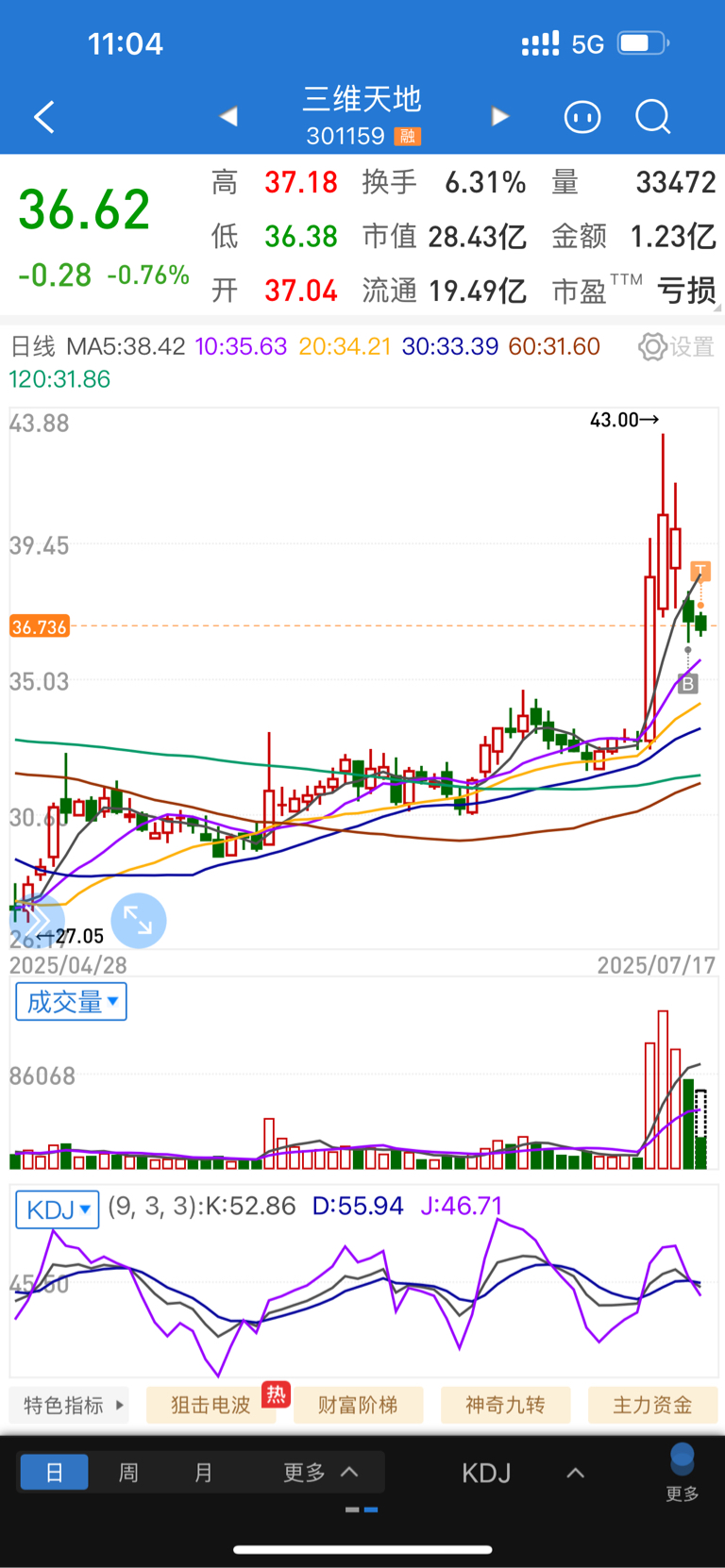Screen dimensions: 725x1568
Task: Tap orange 36.736 price line label
Action: pos(40,626)
